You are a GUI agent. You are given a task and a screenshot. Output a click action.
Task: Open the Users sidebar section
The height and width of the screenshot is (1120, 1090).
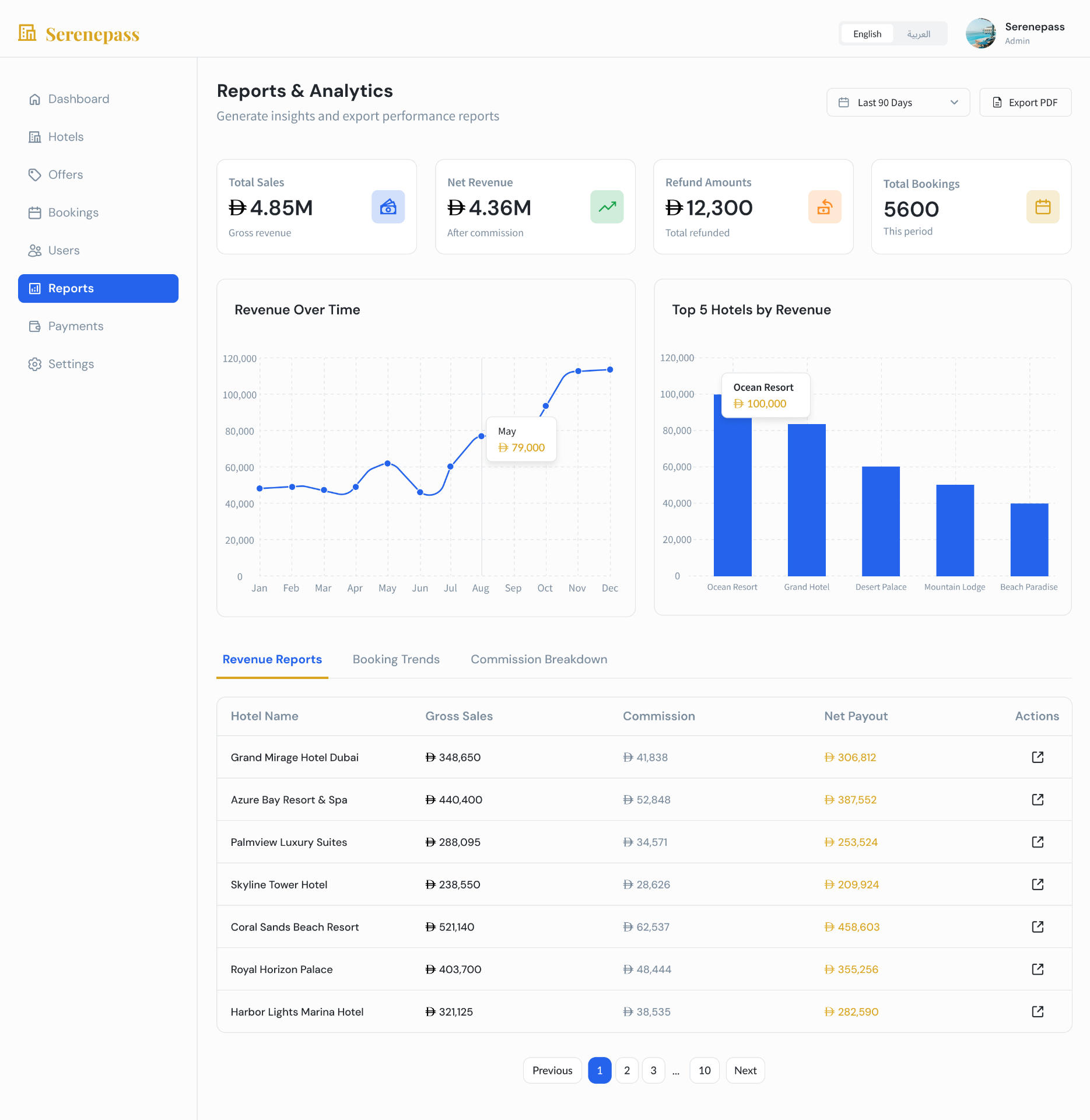98,251
